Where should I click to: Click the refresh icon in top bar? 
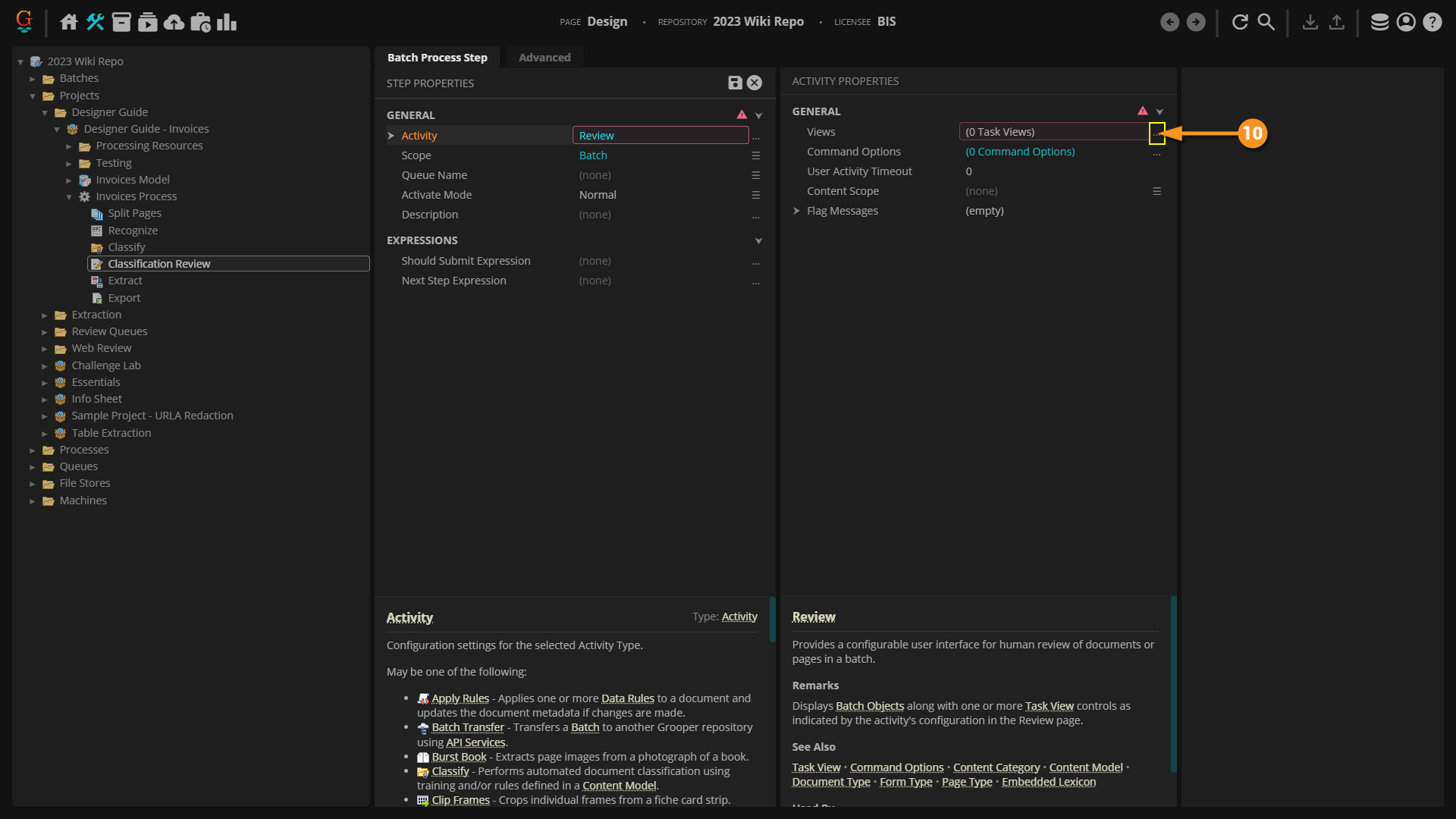tap(1240, 22)
